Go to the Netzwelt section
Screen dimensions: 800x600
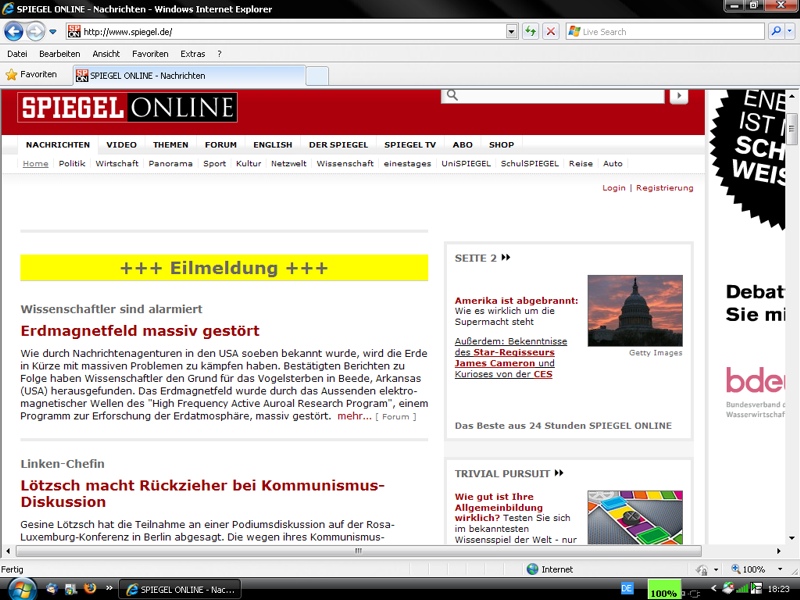(289, 164)
